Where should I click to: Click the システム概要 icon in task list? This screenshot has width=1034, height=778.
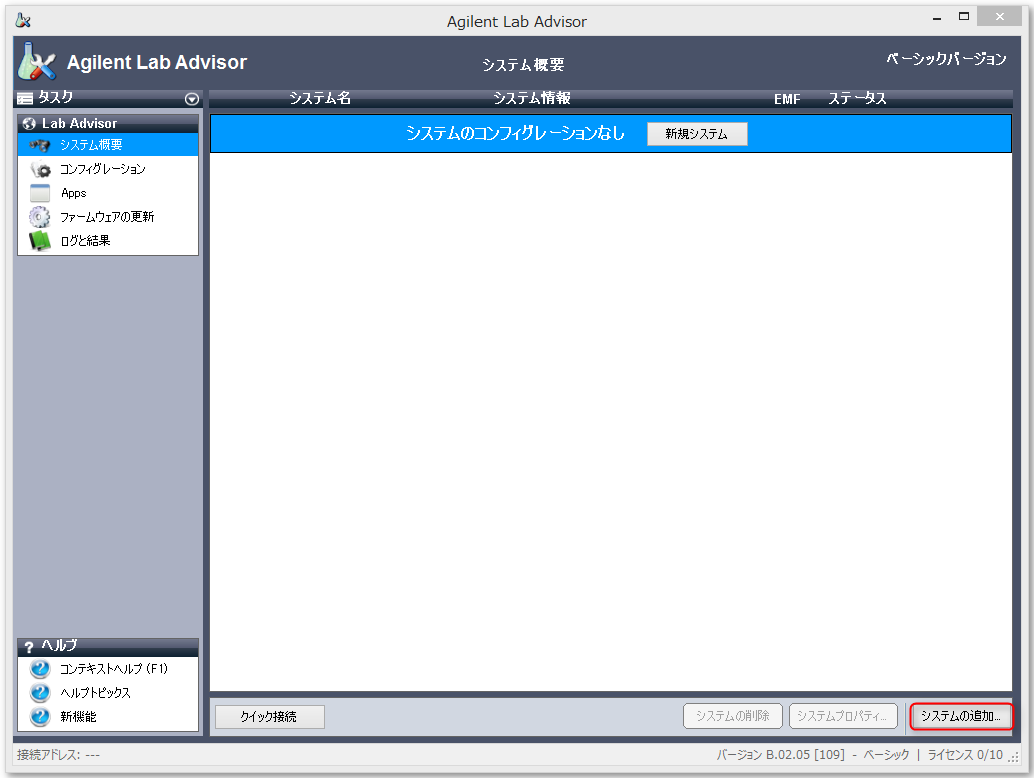click(40, 145)
